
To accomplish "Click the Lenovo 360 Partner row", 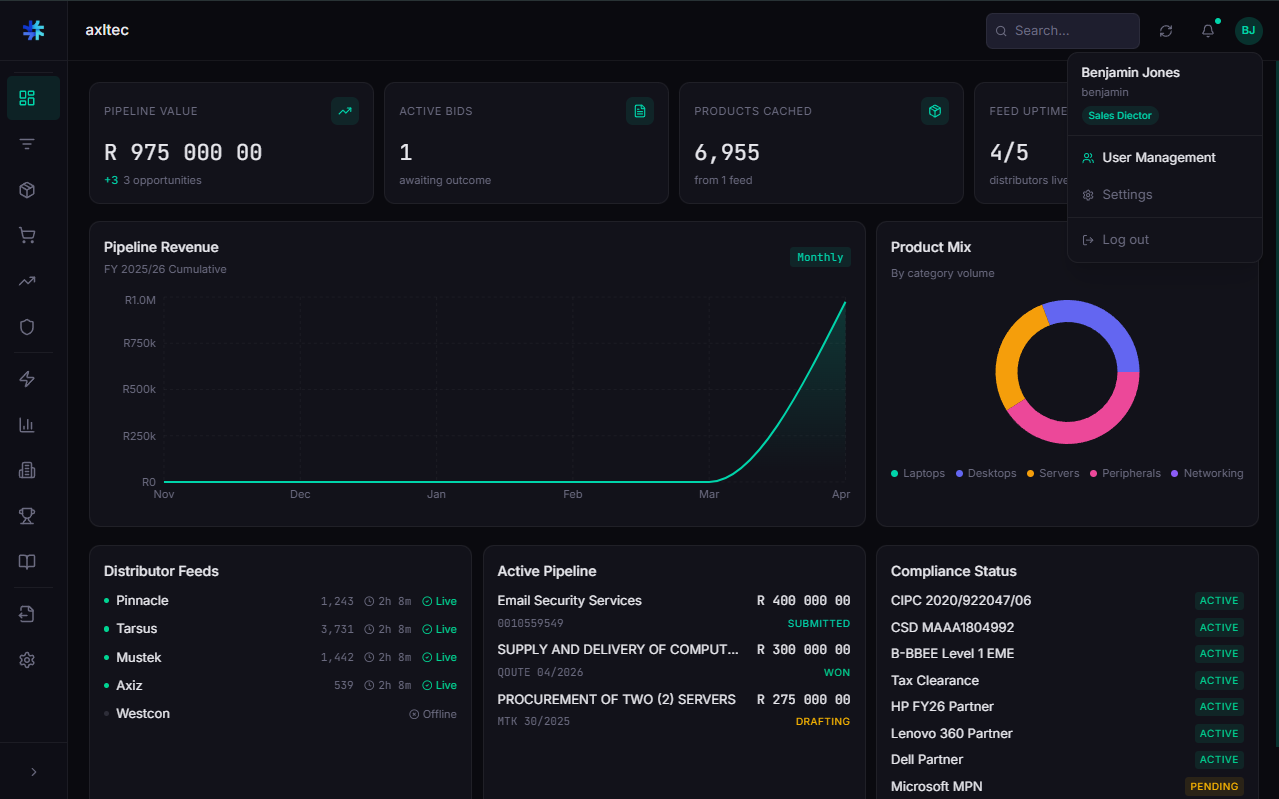I will tap(1067, 734).
